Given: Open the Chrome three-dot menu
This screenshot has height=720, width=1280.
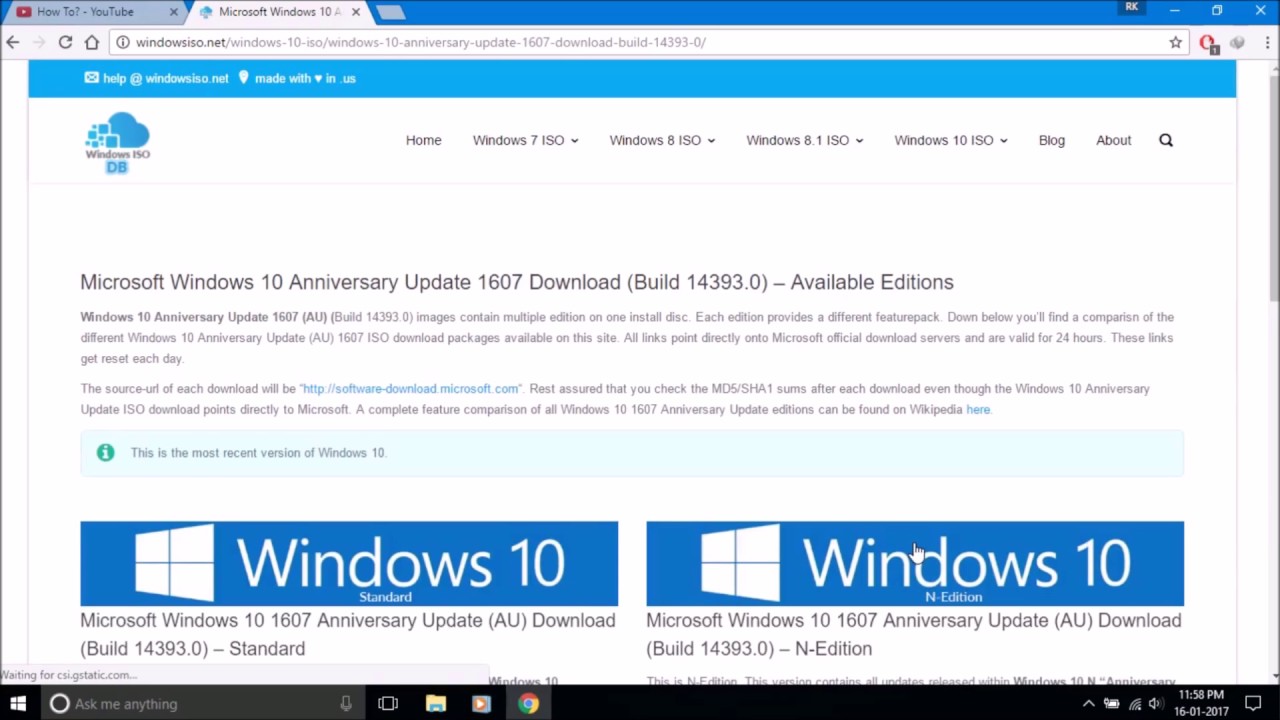Looking at the screenshot, I should (x=1267, y=42).
